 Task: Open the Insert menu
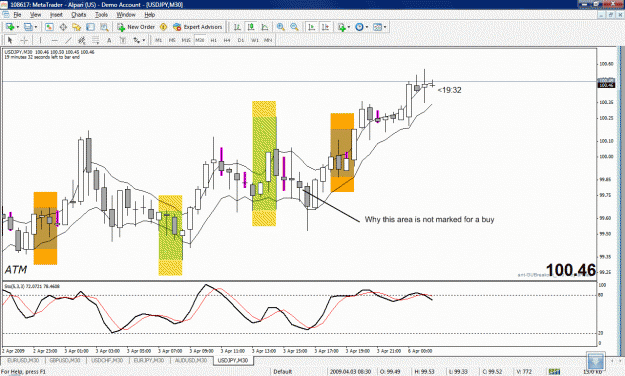56,15
